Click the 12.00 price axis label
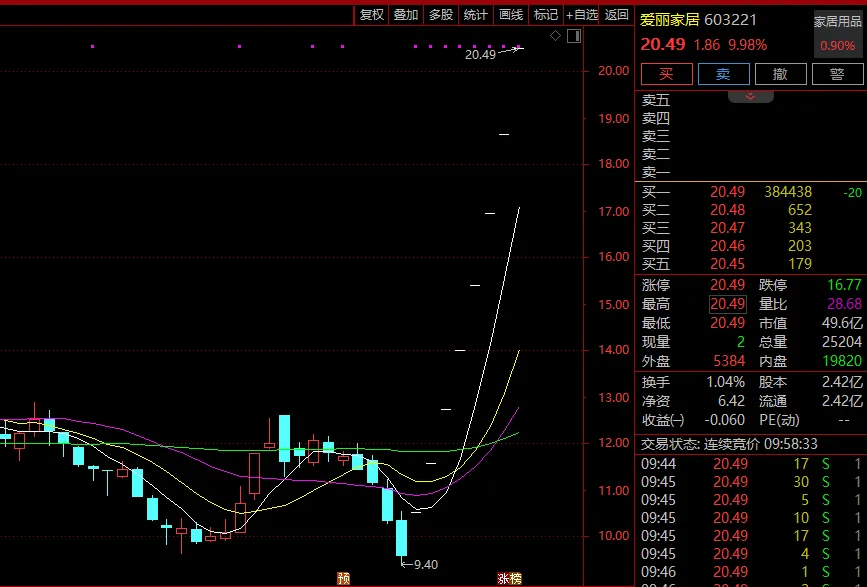This screenshot has height=587, width=867. 614,443
